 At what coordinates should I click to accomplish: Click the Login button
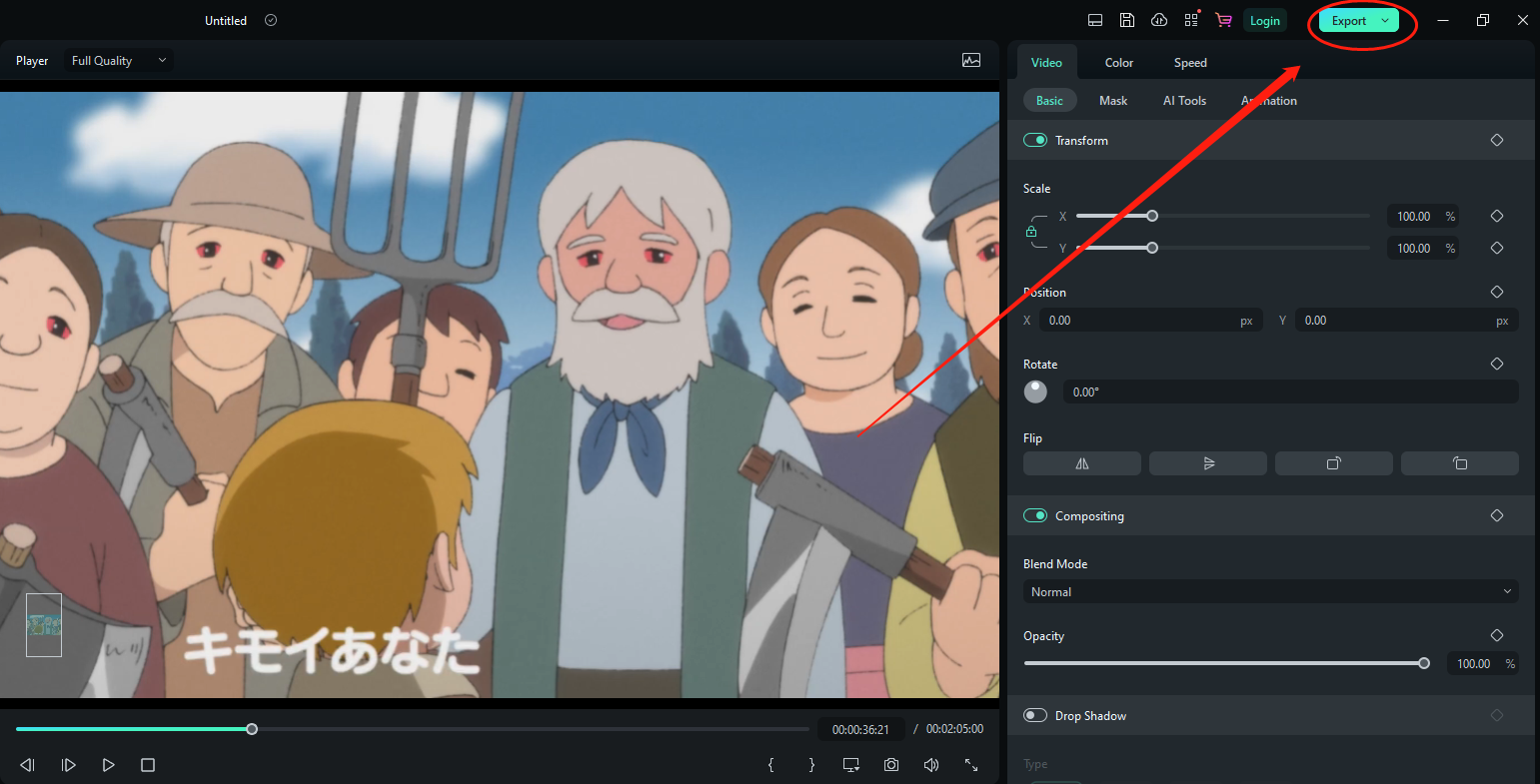point(1264,19)
